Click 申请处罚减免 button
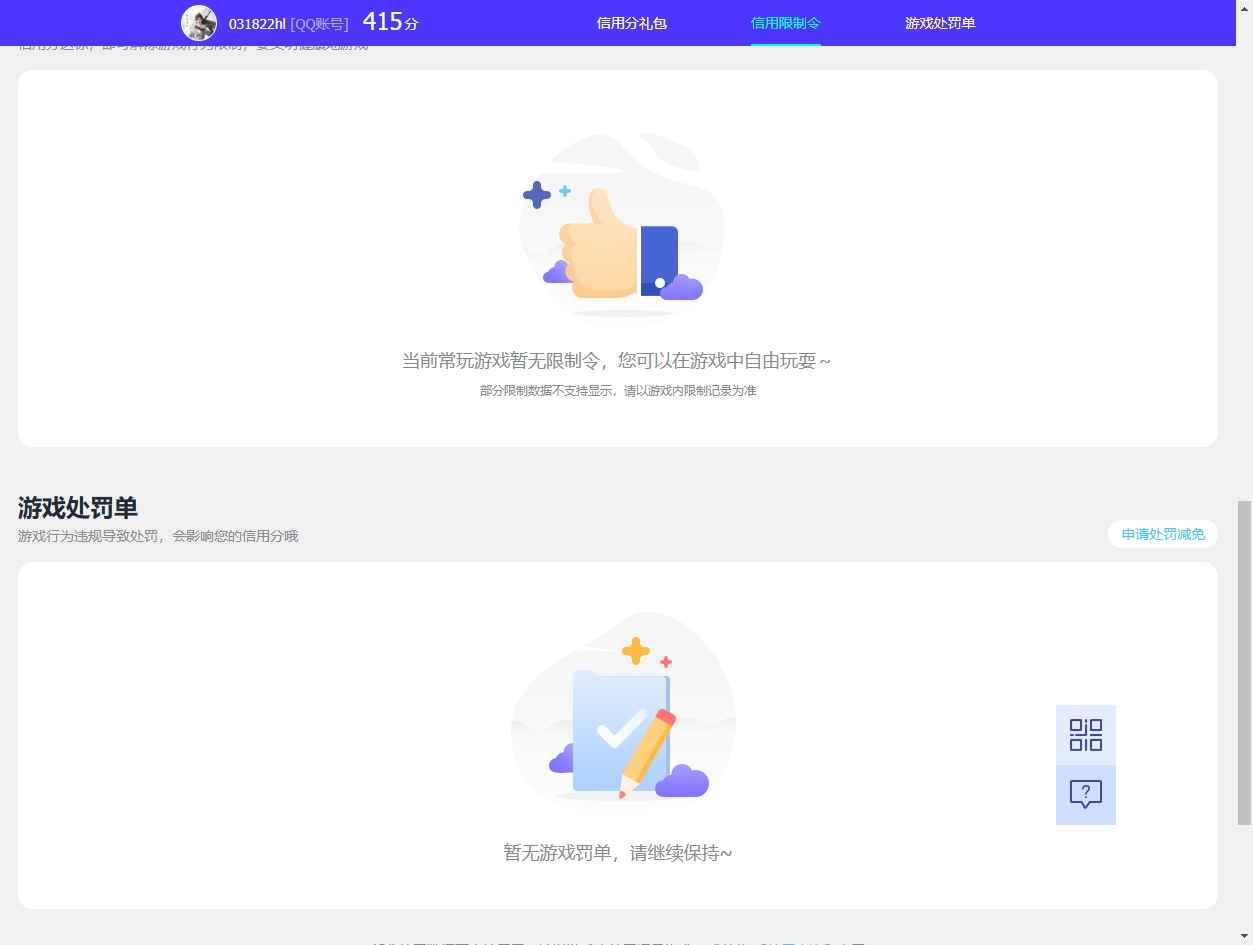 (x=1163, y=534)
